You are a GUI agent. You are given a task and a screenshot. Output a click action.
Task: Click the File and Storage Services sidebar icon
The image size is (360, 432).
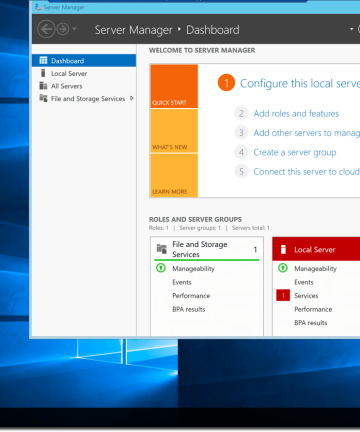click(x=43, y=98)
